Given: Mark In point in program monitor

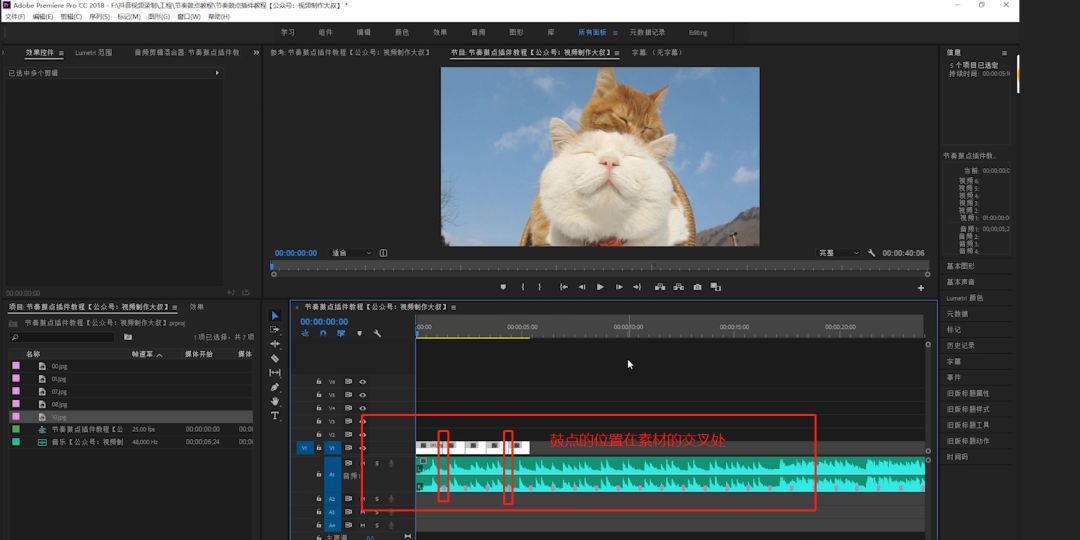Looking at the screenshot, I should pyautogui.click(x=523, y=287).
